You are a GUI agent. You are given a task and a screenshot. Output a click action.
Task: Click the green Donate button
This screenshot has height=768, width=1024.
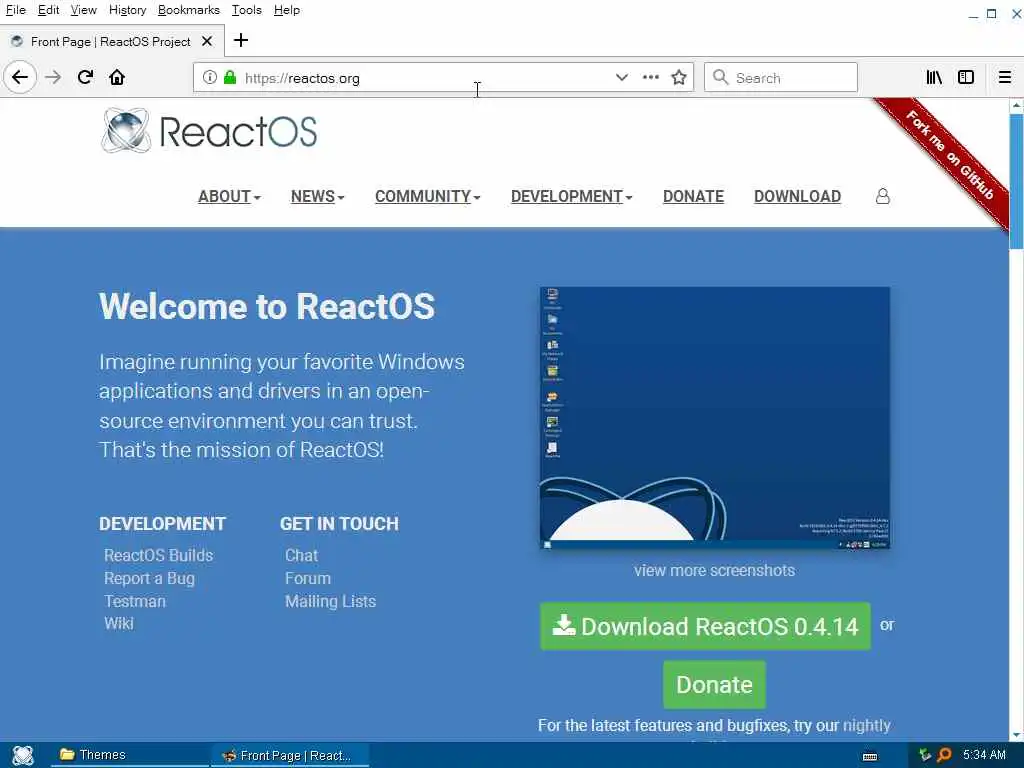[714, 684]
